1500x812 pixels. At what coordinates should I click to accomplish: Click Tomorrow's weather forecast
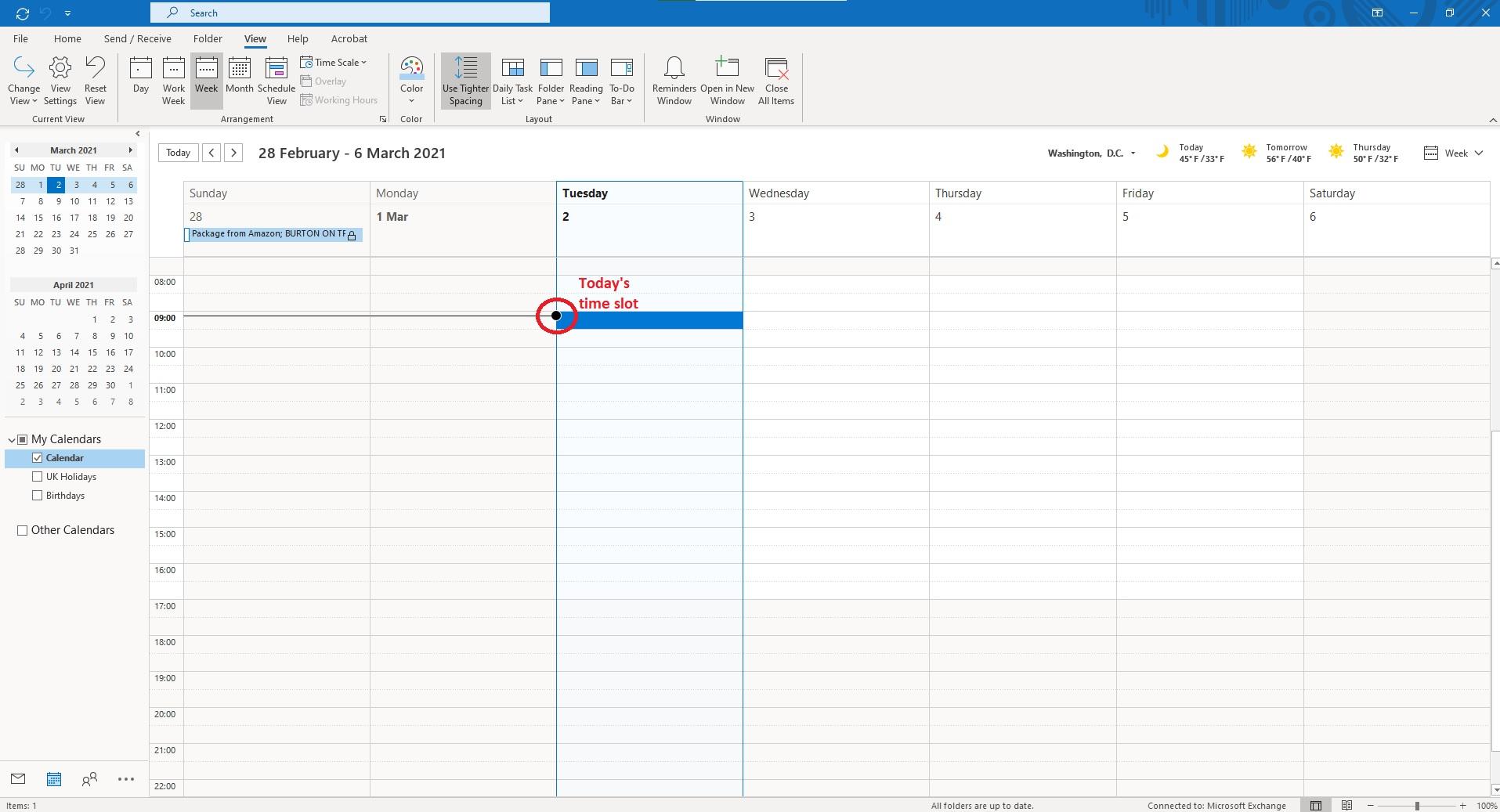(x=1276, y=153)
